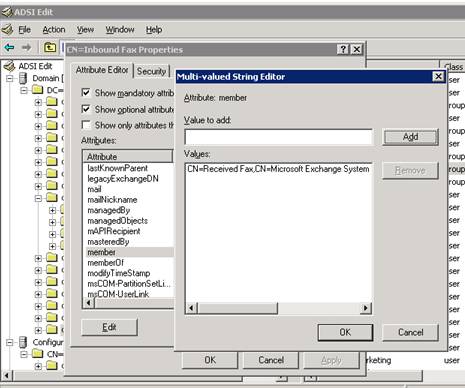
Task: Click the CN= folder under Configuration
Action: pyautogui.click(x=37, y=354)
